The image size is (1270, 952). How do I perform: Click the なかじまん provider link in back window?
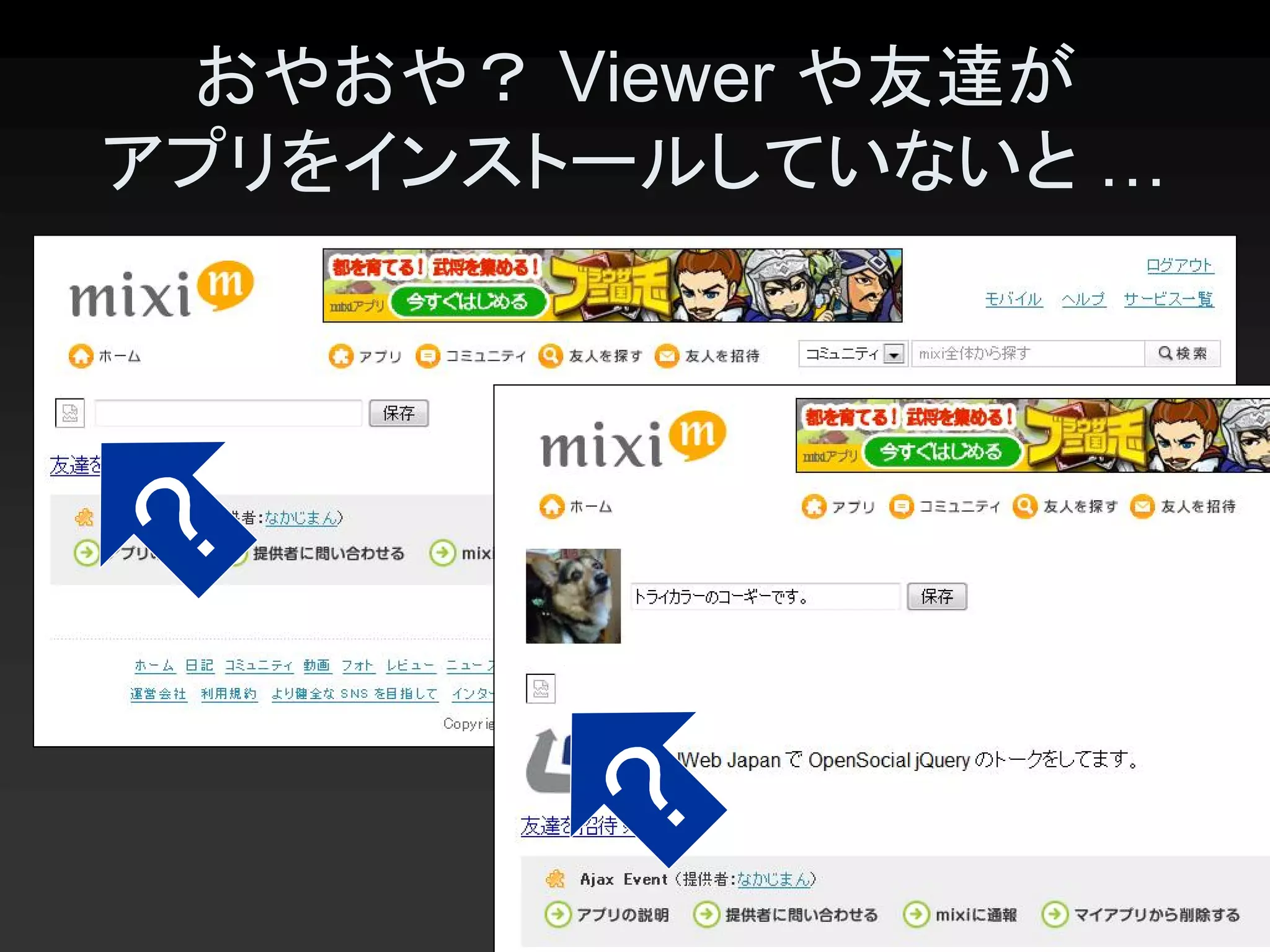coord(301,517)
